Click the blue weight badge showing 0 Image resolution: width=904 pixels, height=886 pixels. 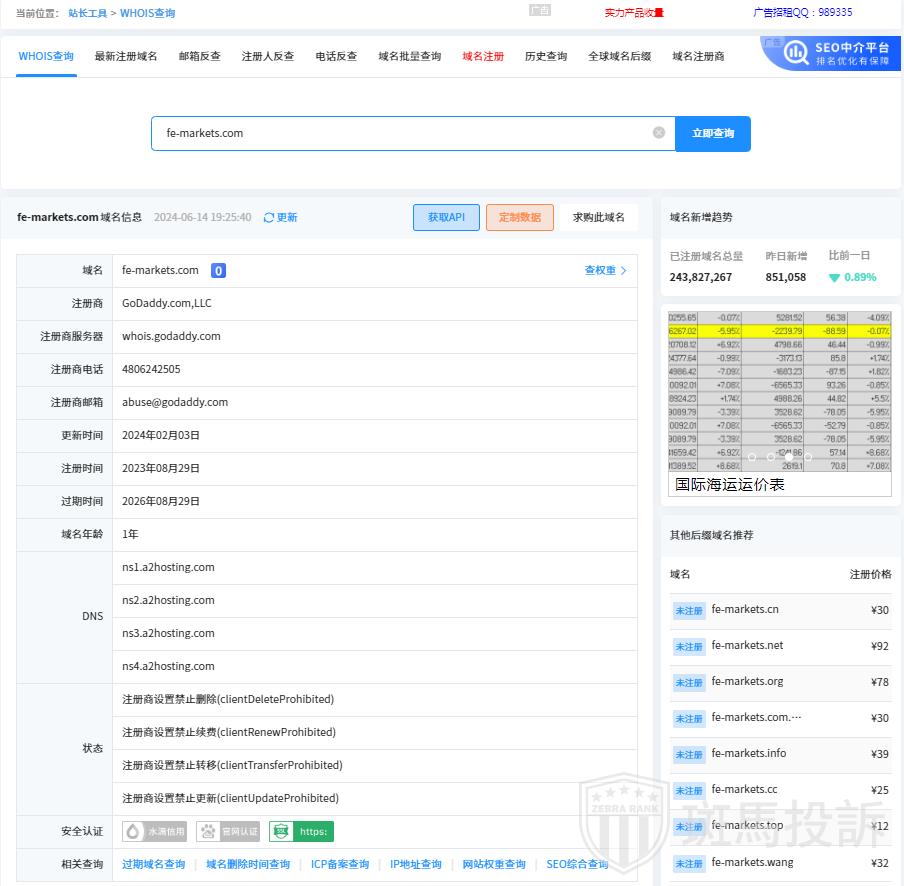[x=218, y=270]
